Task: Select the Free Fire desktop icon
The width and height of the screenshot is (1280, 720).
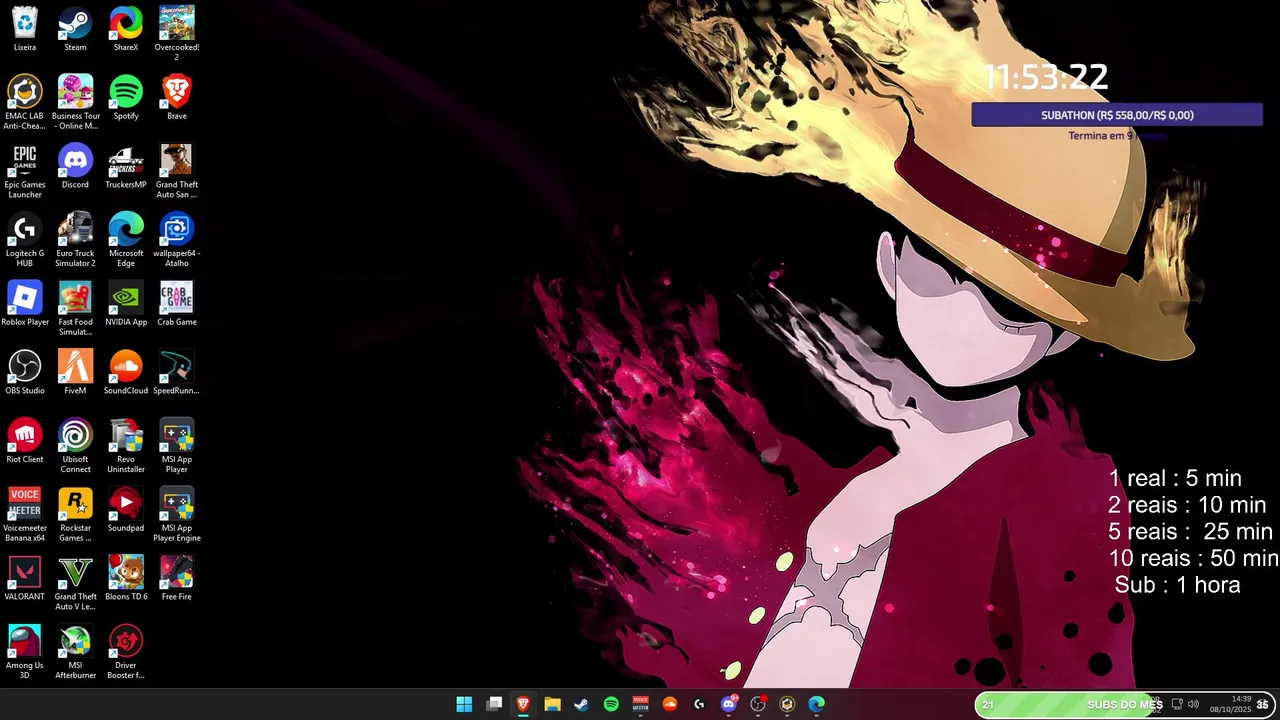Action: point(177,580)
